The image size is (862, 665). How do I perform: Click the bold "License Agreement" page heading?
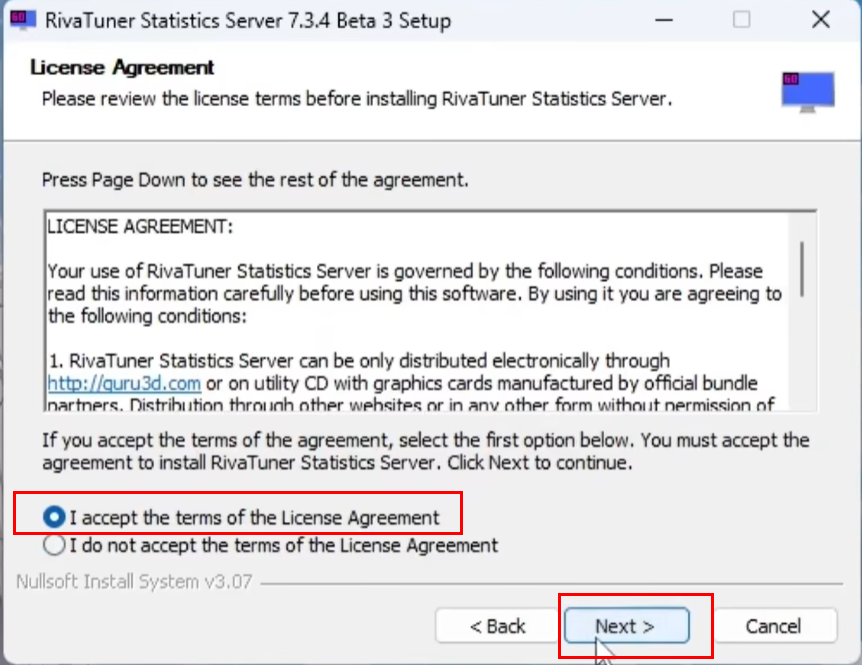point(122,68)
